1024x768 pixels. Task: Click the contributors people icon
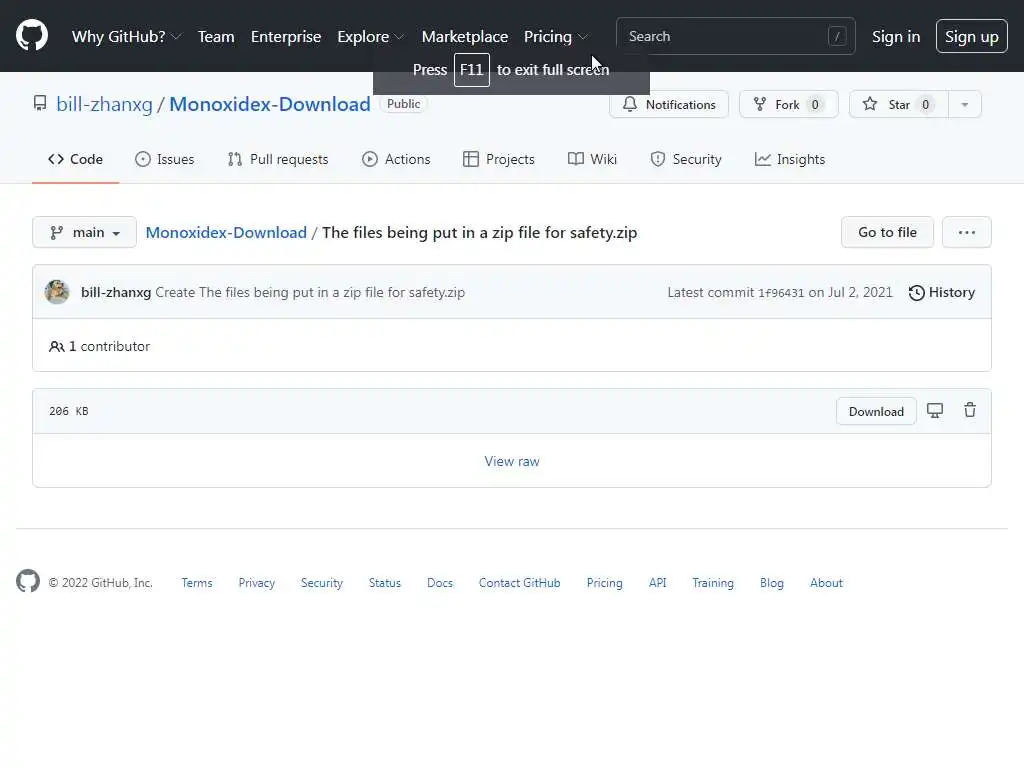(57, 347)
